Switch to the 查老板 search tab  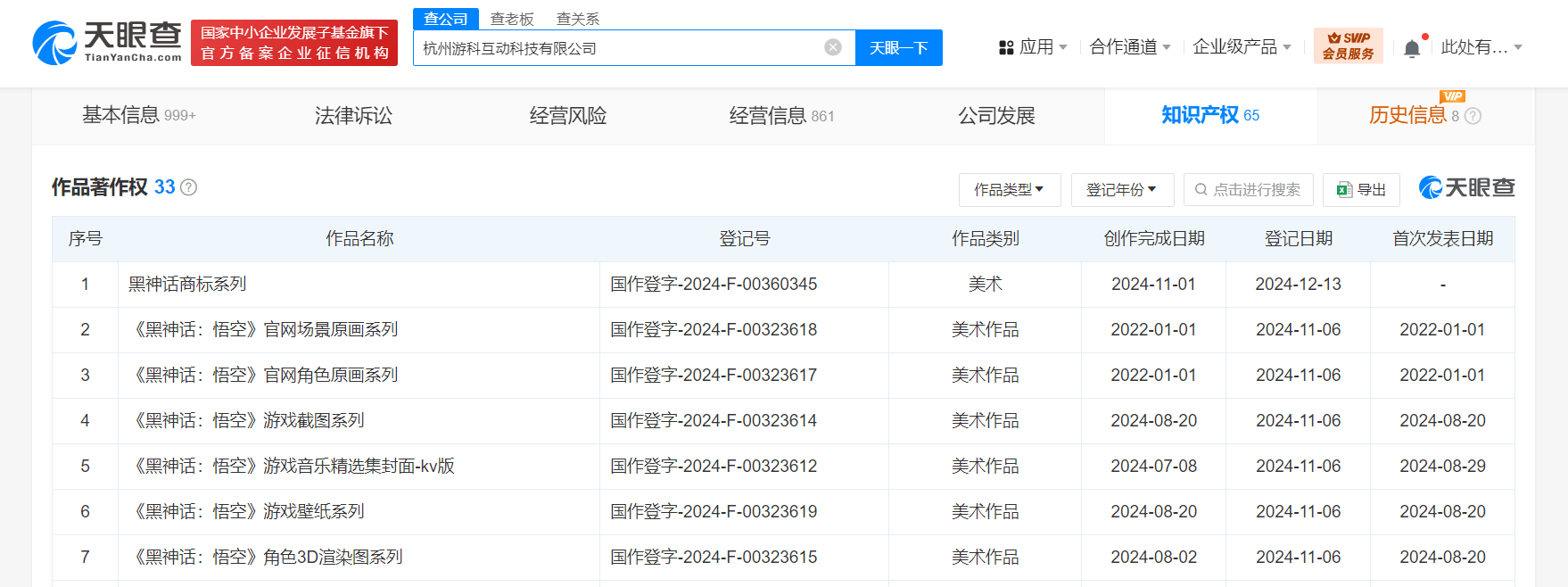point(512,19)
